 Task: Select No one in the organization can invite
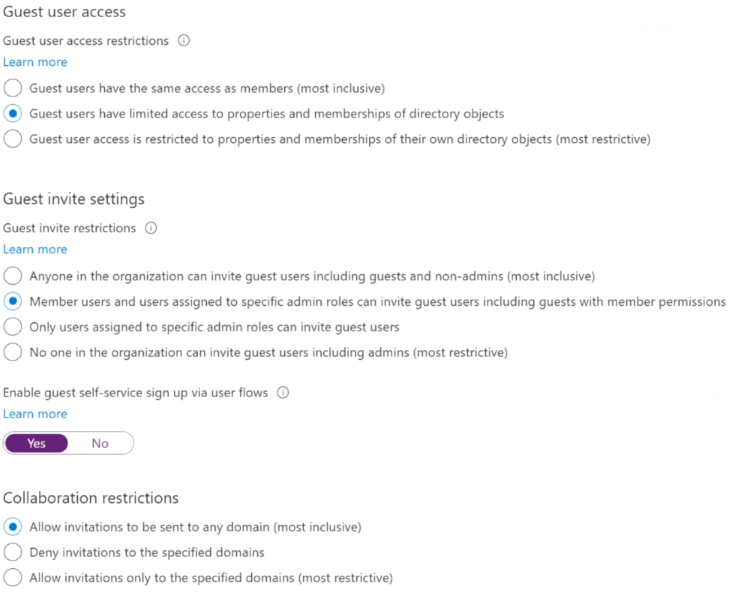tap(13, 352)
